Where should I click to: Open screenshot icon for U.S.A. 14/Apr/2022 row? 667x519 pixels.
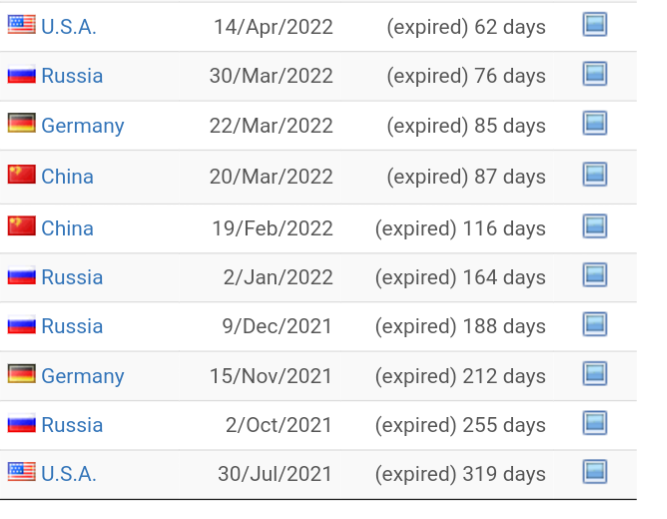(x=594, y=24)
